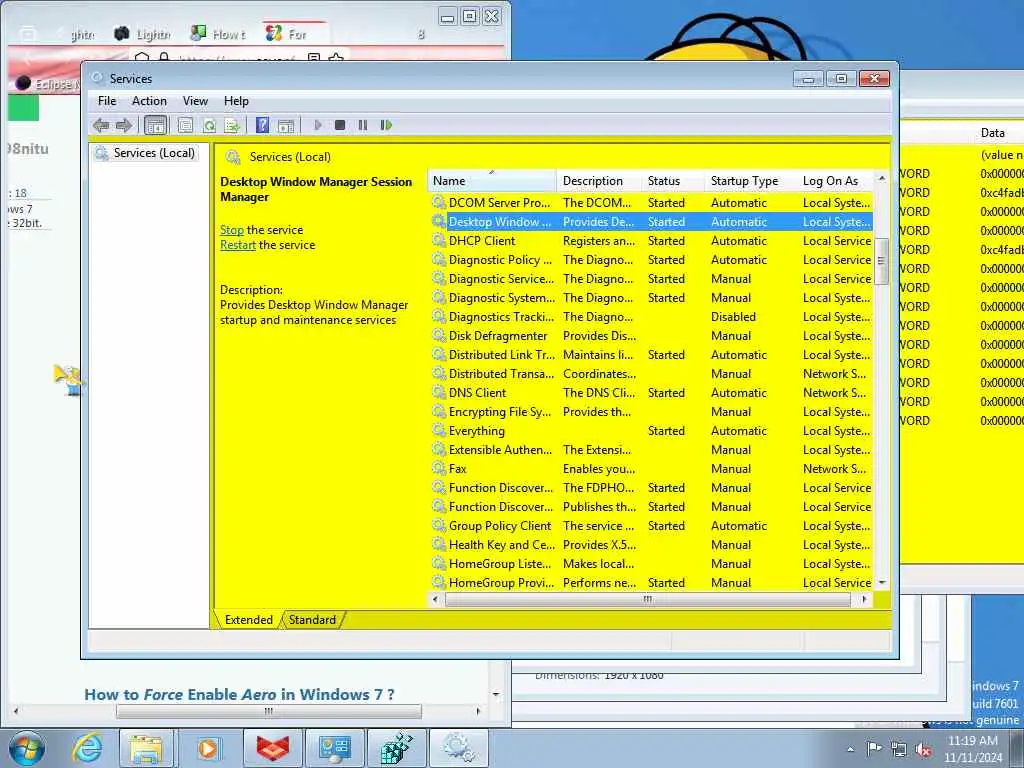Click the Restart Service toolbar icon
The width and height of the screenshot is (1024, 768).
(x=386, y=125)
